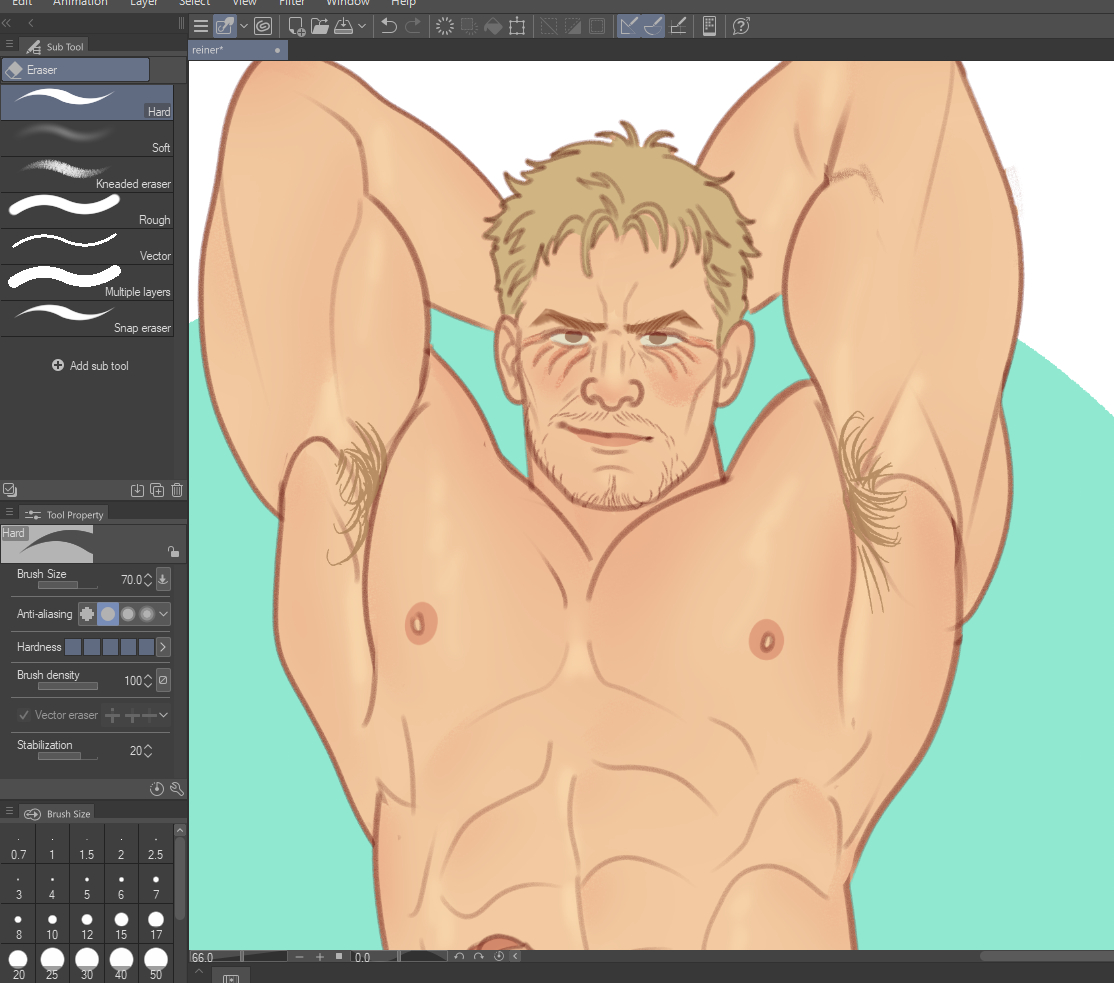
Task: Expand the Anti-aliasing options dropdown
Action: tap(164, 614)
